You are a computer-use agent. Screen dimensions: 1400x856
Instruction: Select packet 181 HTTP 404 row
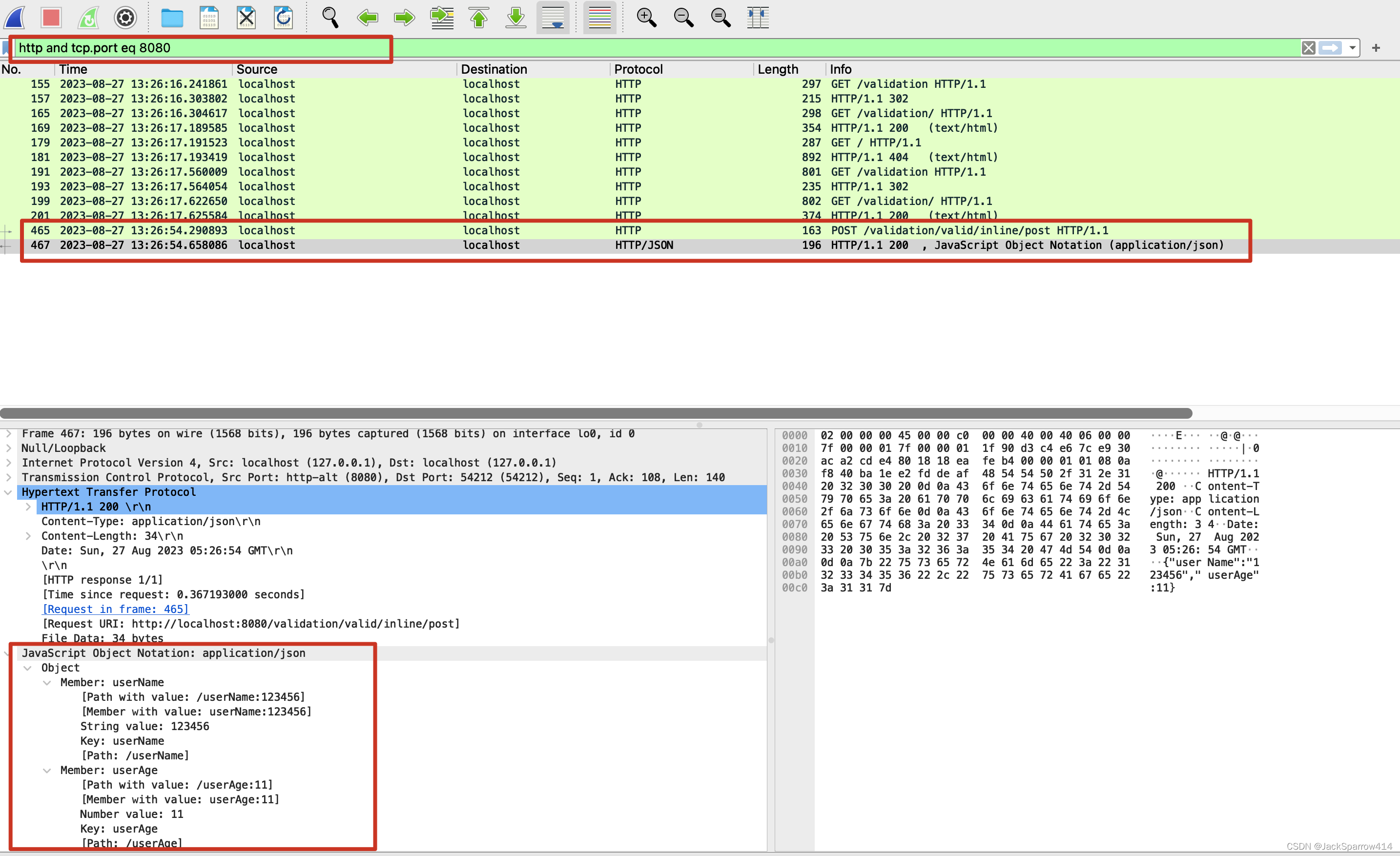700,157
